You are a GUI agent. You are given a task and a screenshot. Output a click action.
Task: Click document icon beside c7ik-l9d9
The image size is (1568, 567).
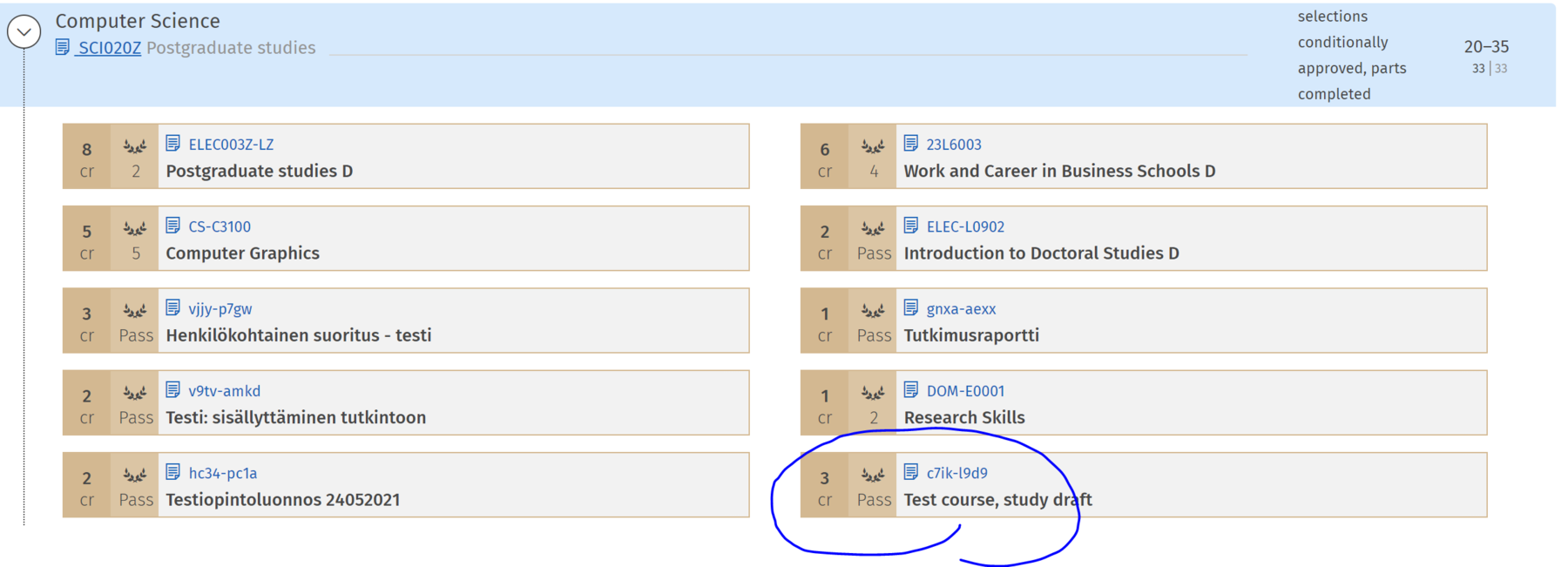[911, 472]
